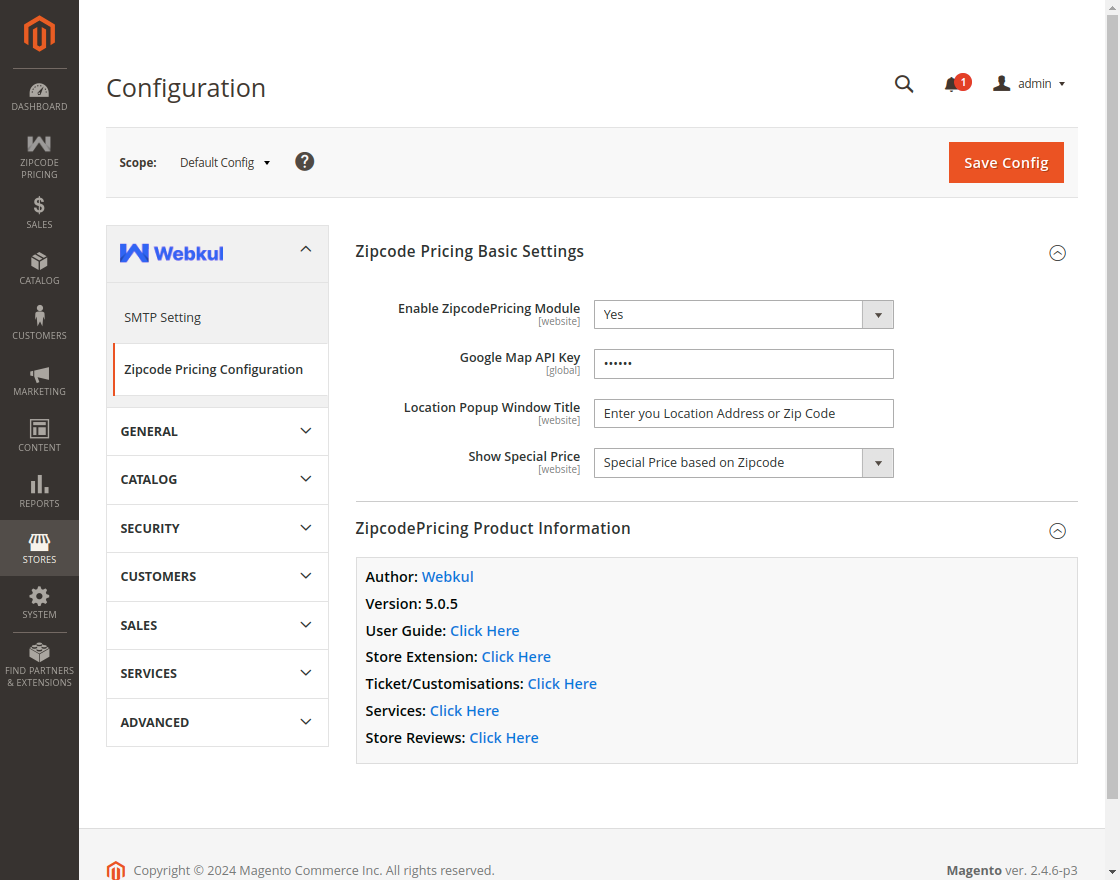The image size is (1120, 880).
Task: Click the search magnifier icon
Action: (x=904, y=84)
